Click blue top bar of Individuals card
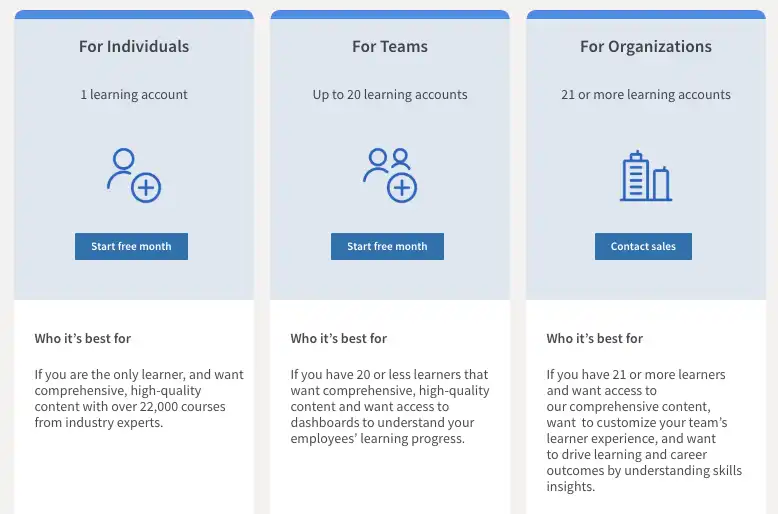 [134, 15]
